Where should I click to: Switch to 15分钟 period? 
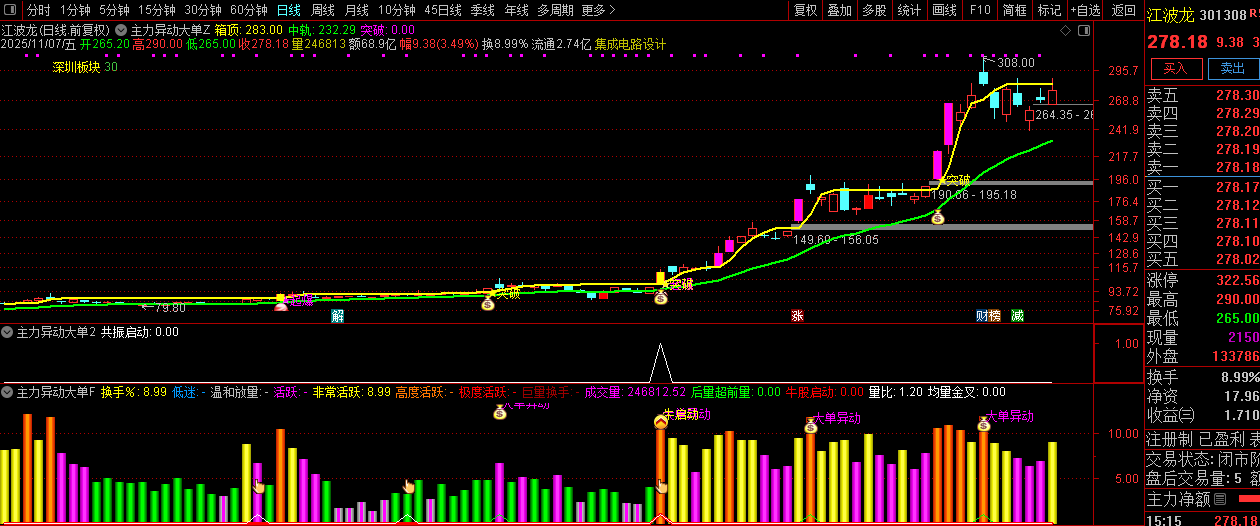tap(156, 10)
